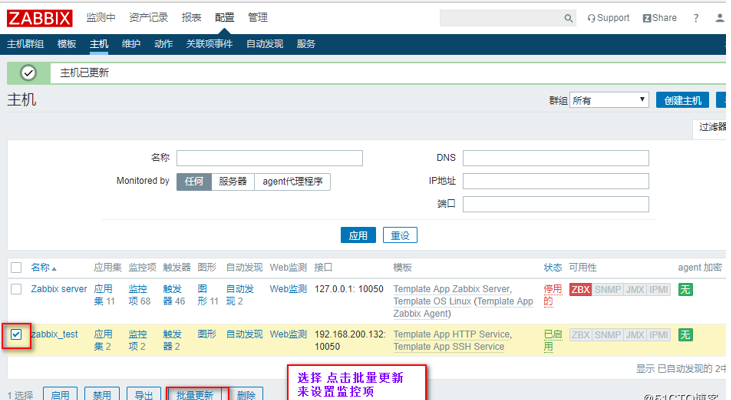
Task: Open 自动发现 for zabbix_test
Action: 244,334
